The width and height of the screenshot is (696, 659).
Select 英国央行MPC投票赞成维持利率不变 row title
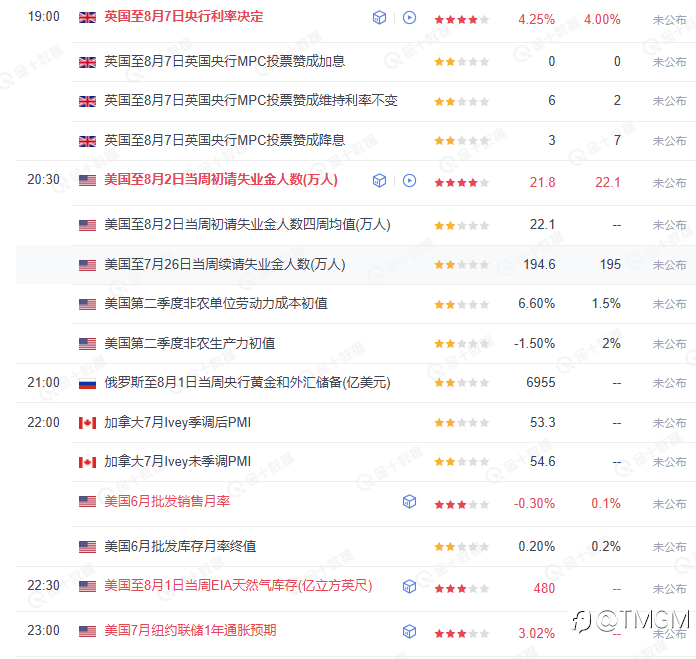click(x=251, y=100)
